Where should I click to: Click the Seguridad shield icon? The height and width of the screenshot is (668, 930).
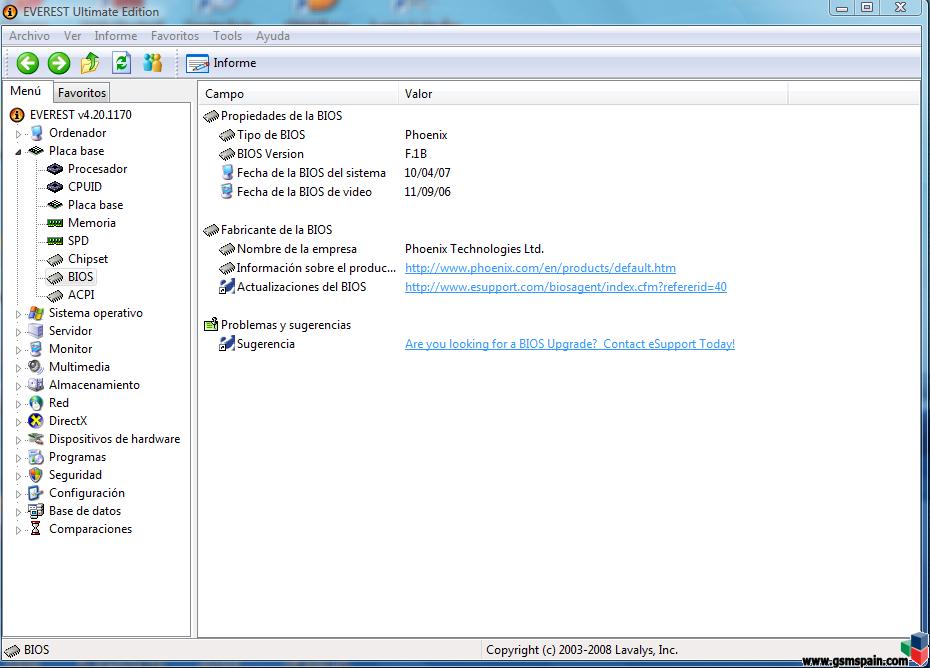[x=36, y=475]
